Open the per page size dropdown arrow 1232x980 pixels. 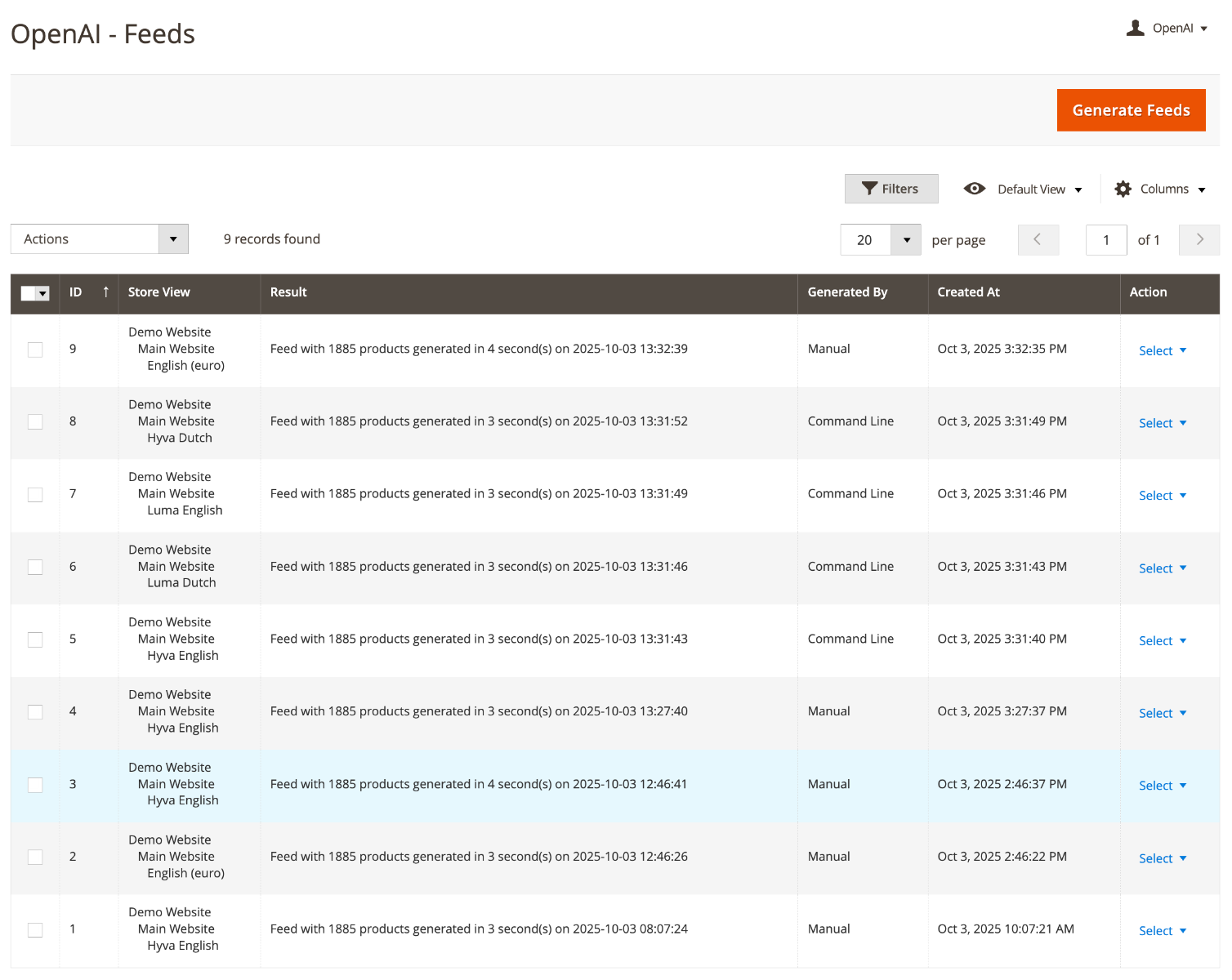906,240
